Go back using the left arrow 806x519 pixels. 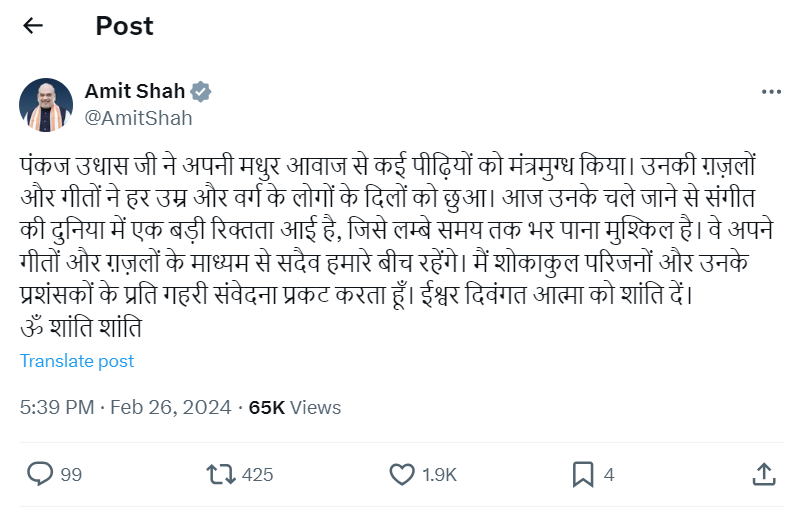pyautogui.click(x=33, y=26)
